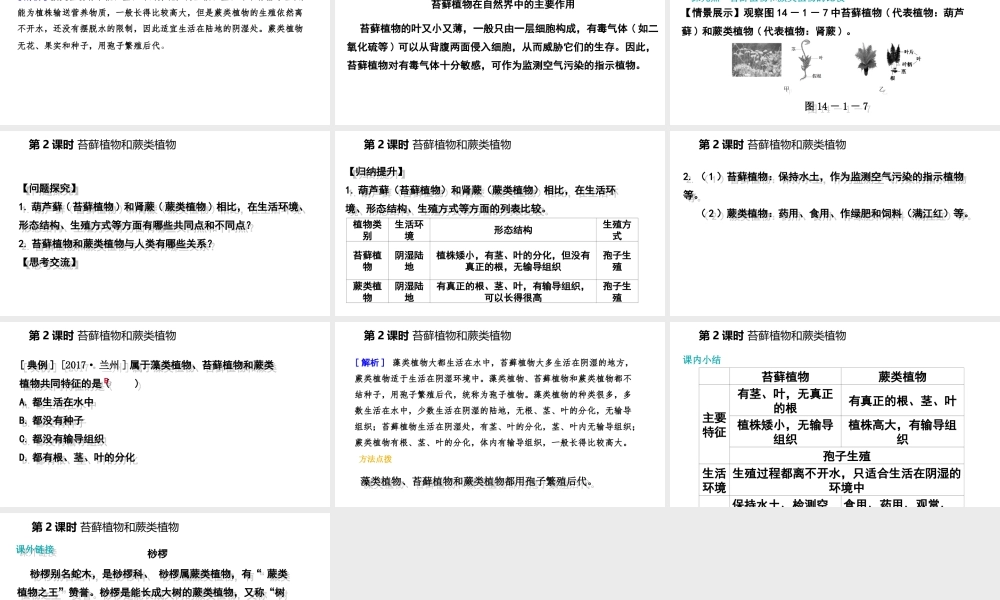Click the yellow 方法点拨 label
Image resolution: width=1000 pixels, height=600 pixels.
click(x=375, y=458)
